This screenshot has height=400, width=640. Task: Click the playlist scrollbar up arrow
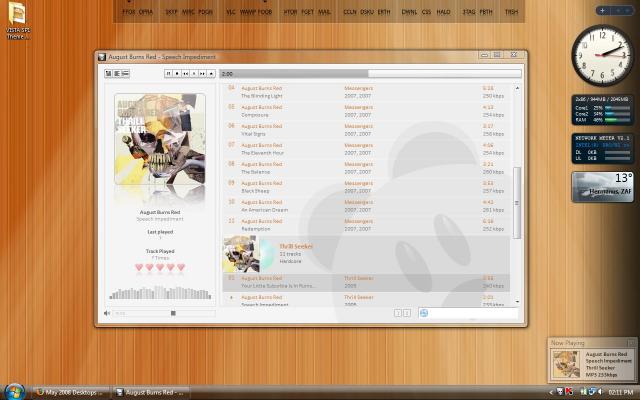coord(517,88)
